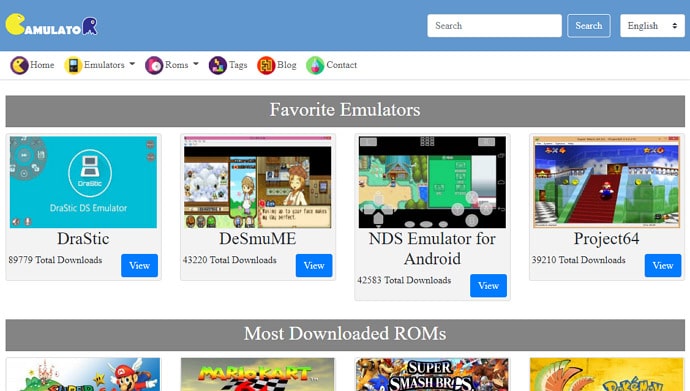Viewport: 690px width, 391px height.
Task: Click the Search button in the header
Action: click(588, 26)
